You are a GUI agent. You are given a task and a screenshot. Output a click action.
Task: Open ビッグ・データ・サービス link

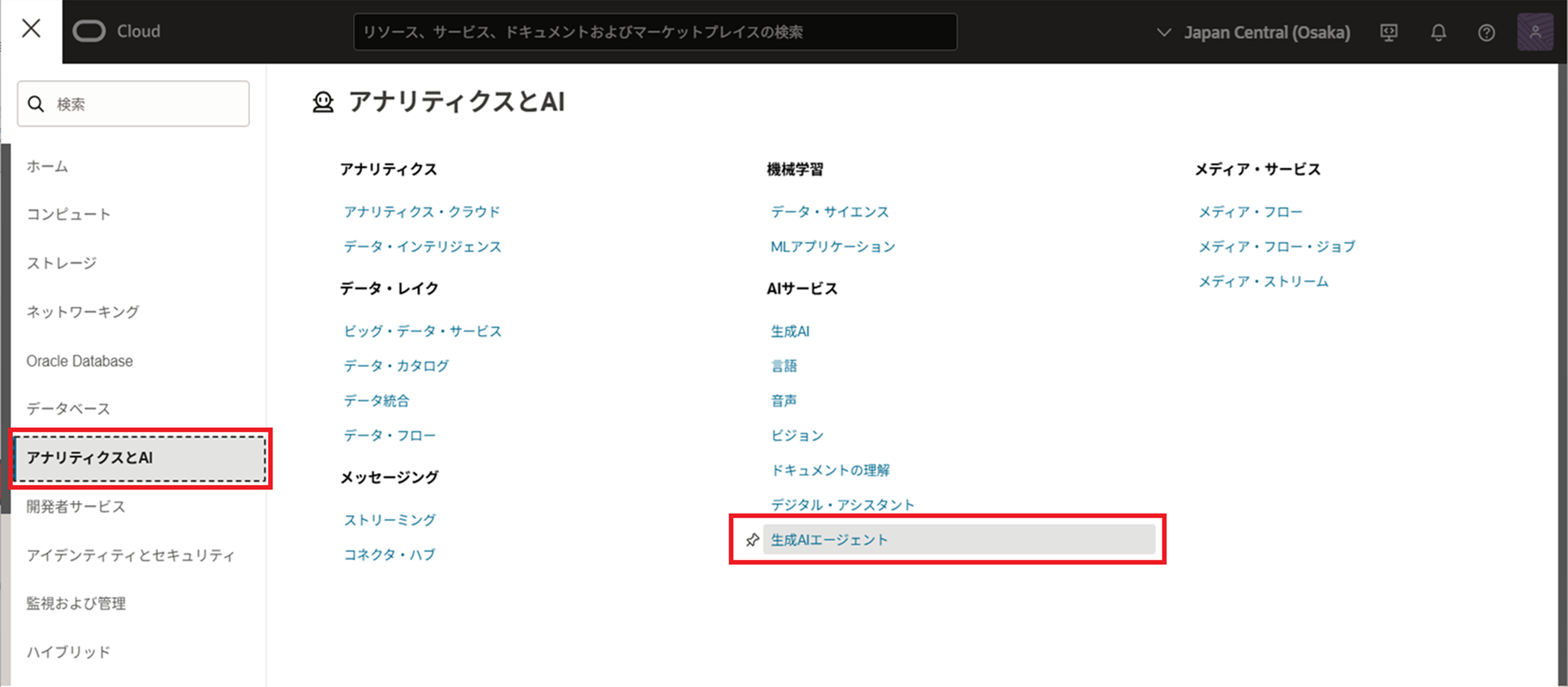pyautogui.click(x=423, y=331)
